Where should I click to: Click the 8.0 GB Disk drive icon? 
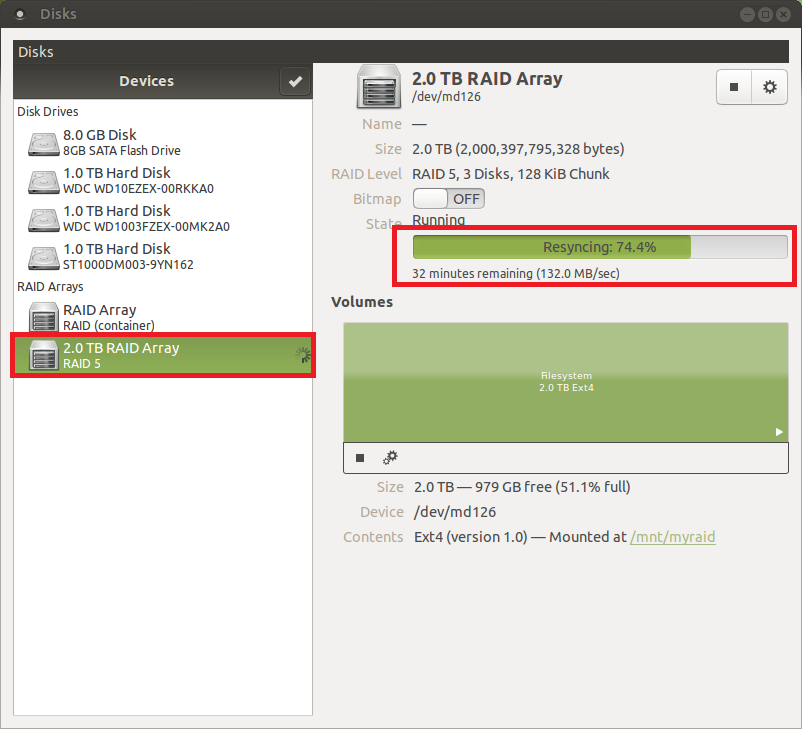(43, 144)
